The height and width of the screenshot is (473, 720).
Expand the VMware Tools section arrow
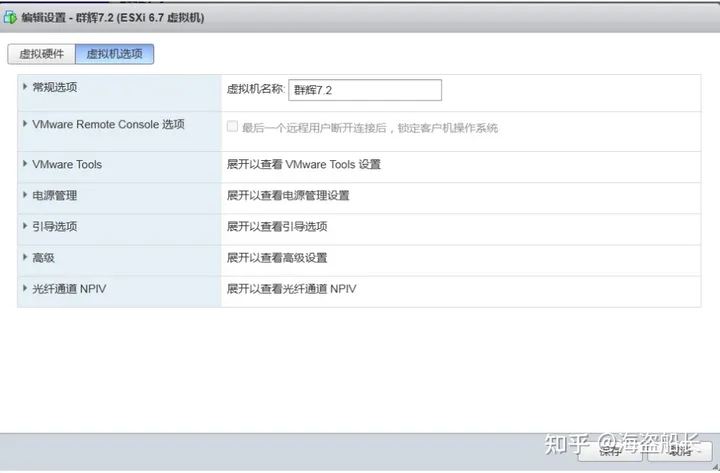pyautogui.click(x=25, y=164)
